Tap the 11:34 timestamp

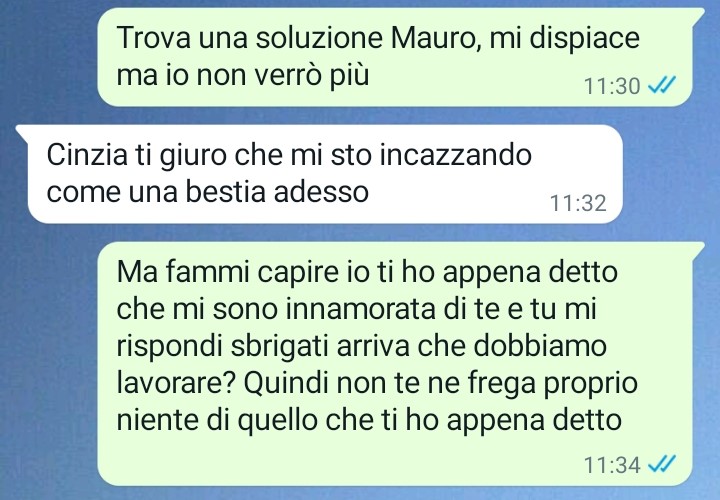pyautogui.click(x=612, y=465)
